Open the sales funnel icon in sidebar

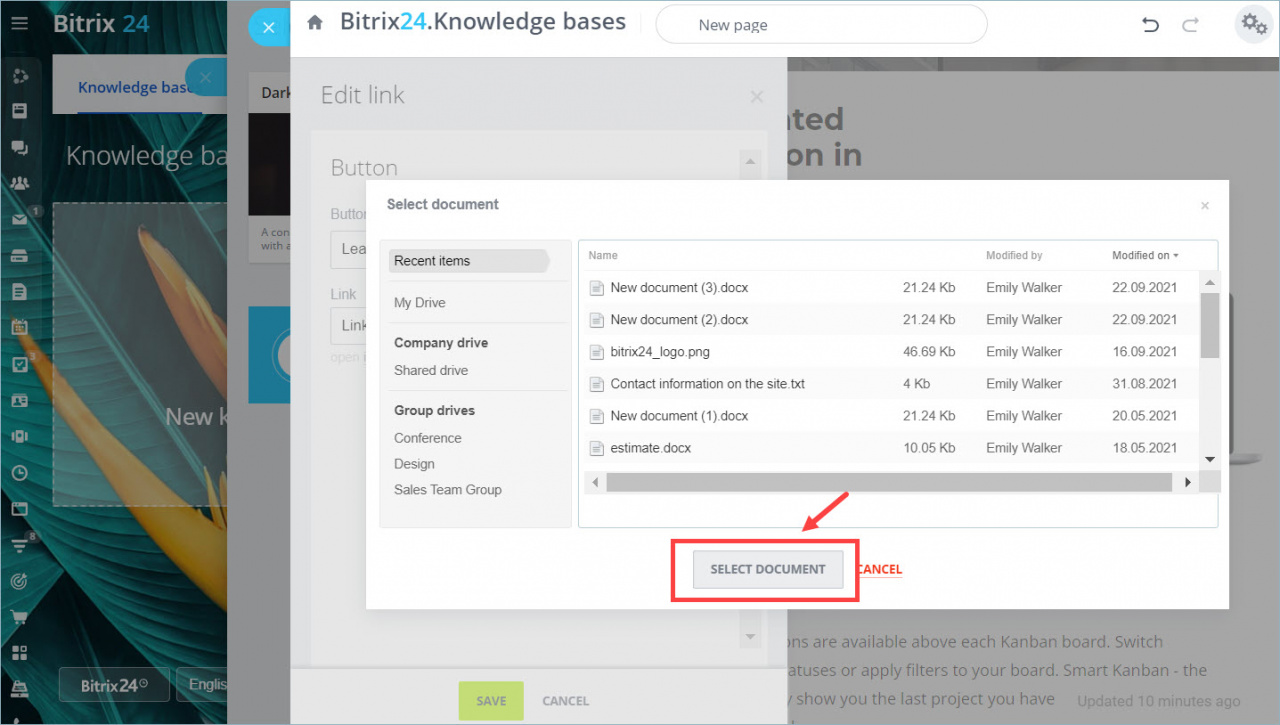tap(19, 545)
